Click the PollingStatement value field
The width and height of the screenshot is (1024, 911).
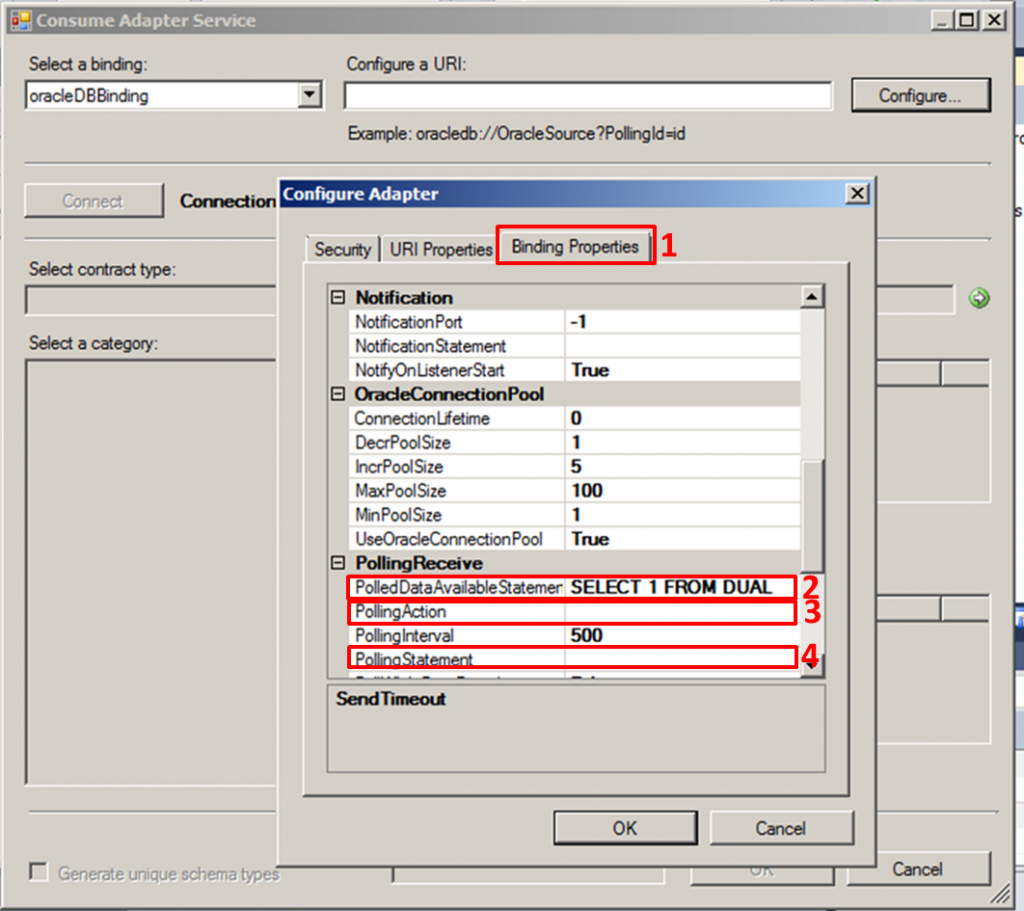click(680, 658)
